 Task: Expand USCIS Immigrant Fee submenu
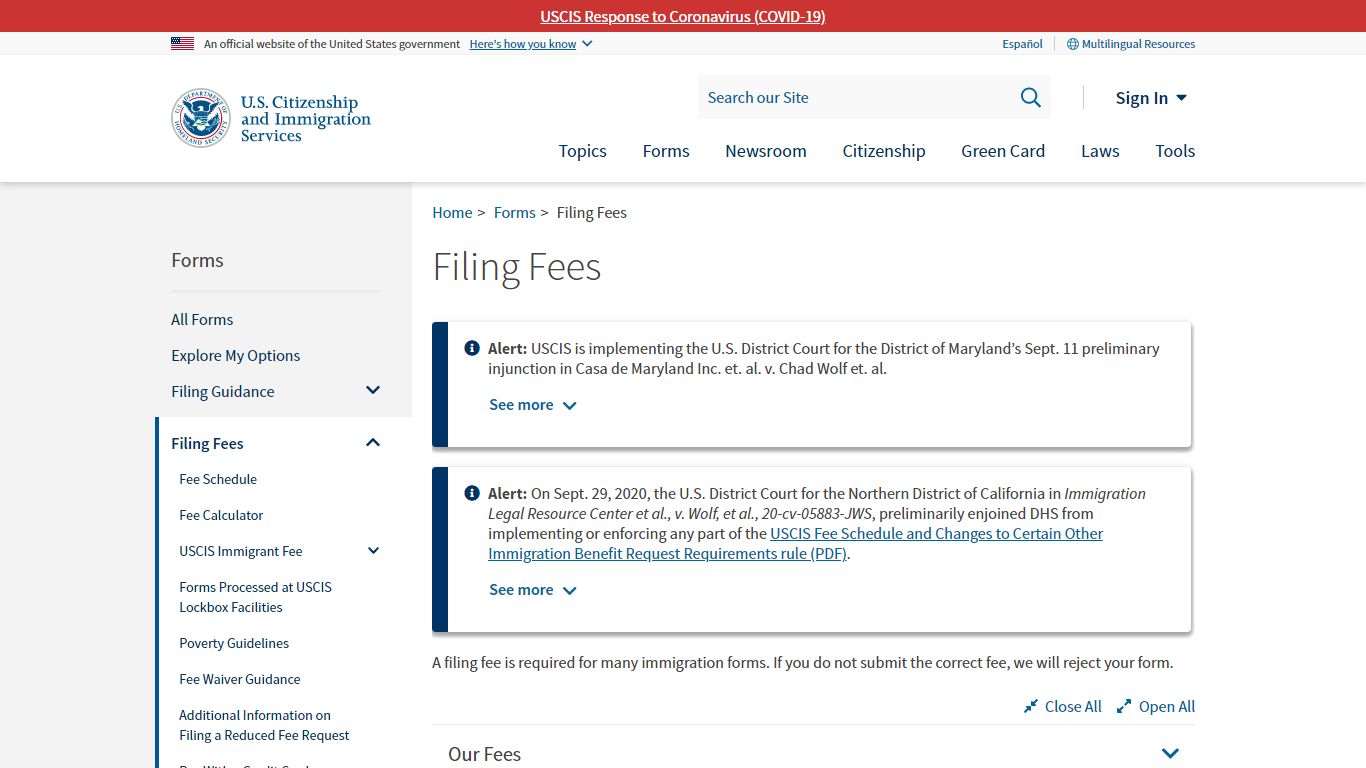click(x=374, y=551)
